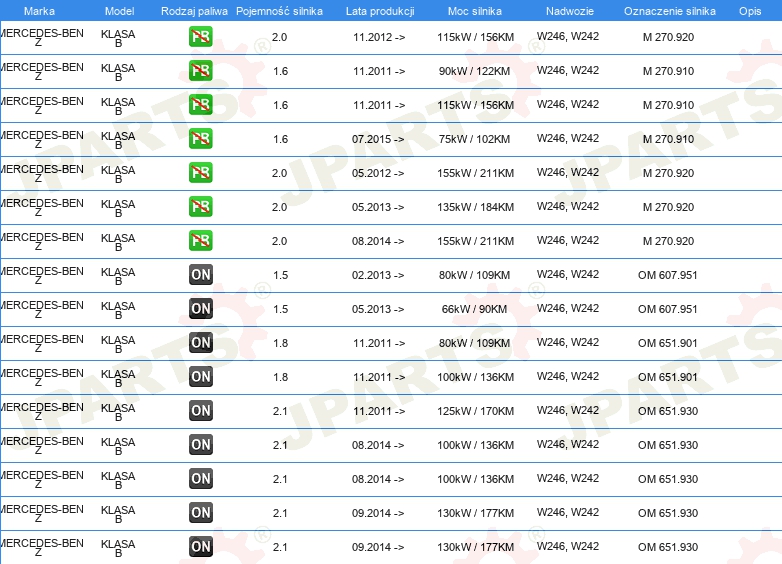
Task: Click the Oznaczenie silnika column header
Action: pos(669,11)
